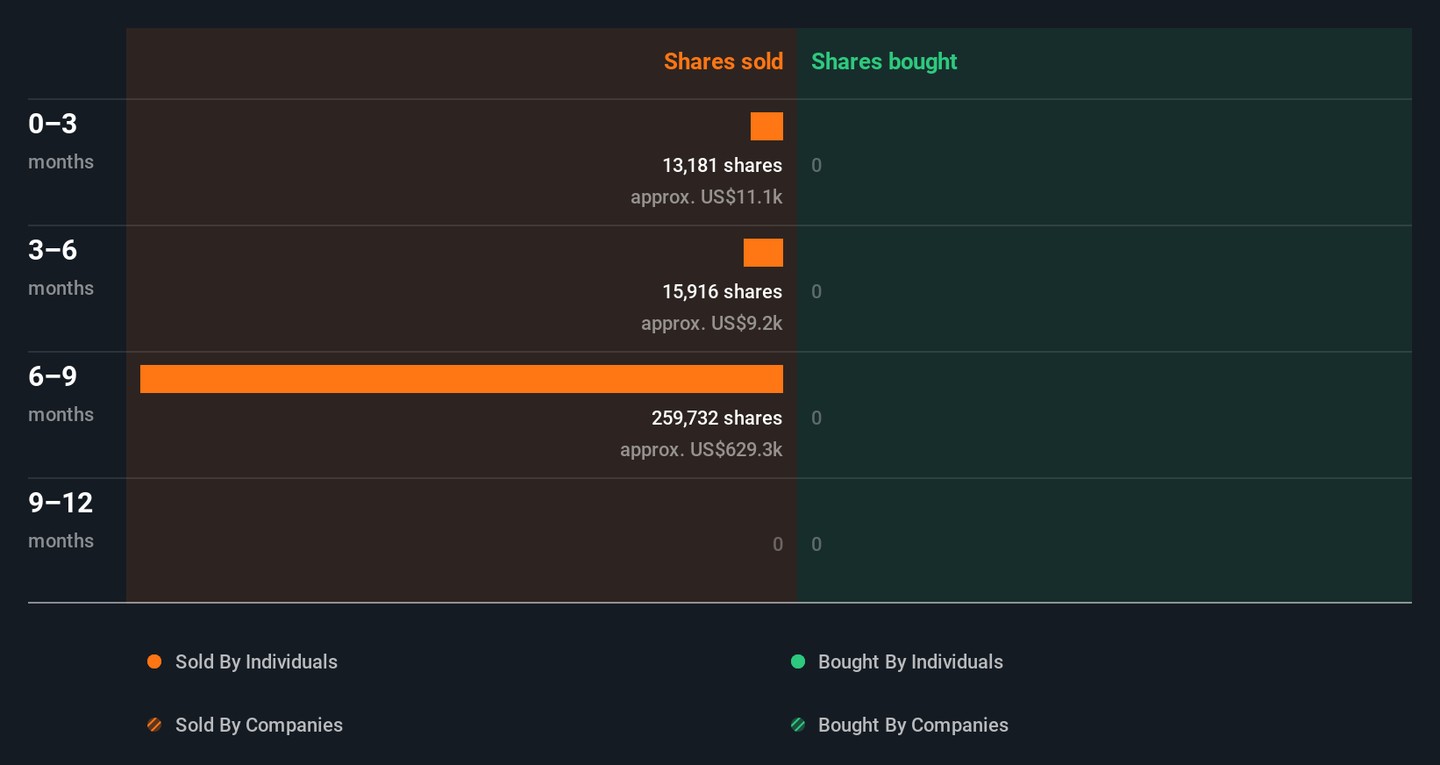Screen dimensions: 1440x765
Task: Toggle the Bought By Individuals legend label
Action: (x=910, y=662)
